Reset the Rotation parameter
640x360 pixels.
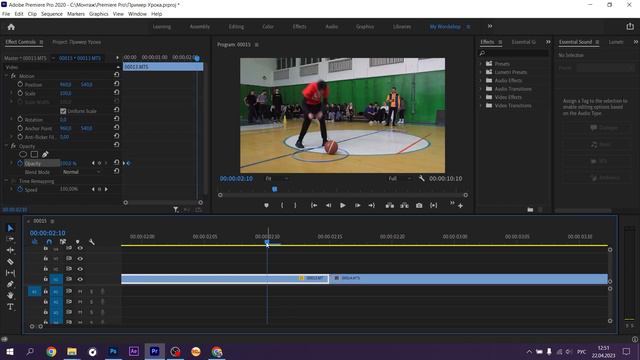tap(116, 119)
